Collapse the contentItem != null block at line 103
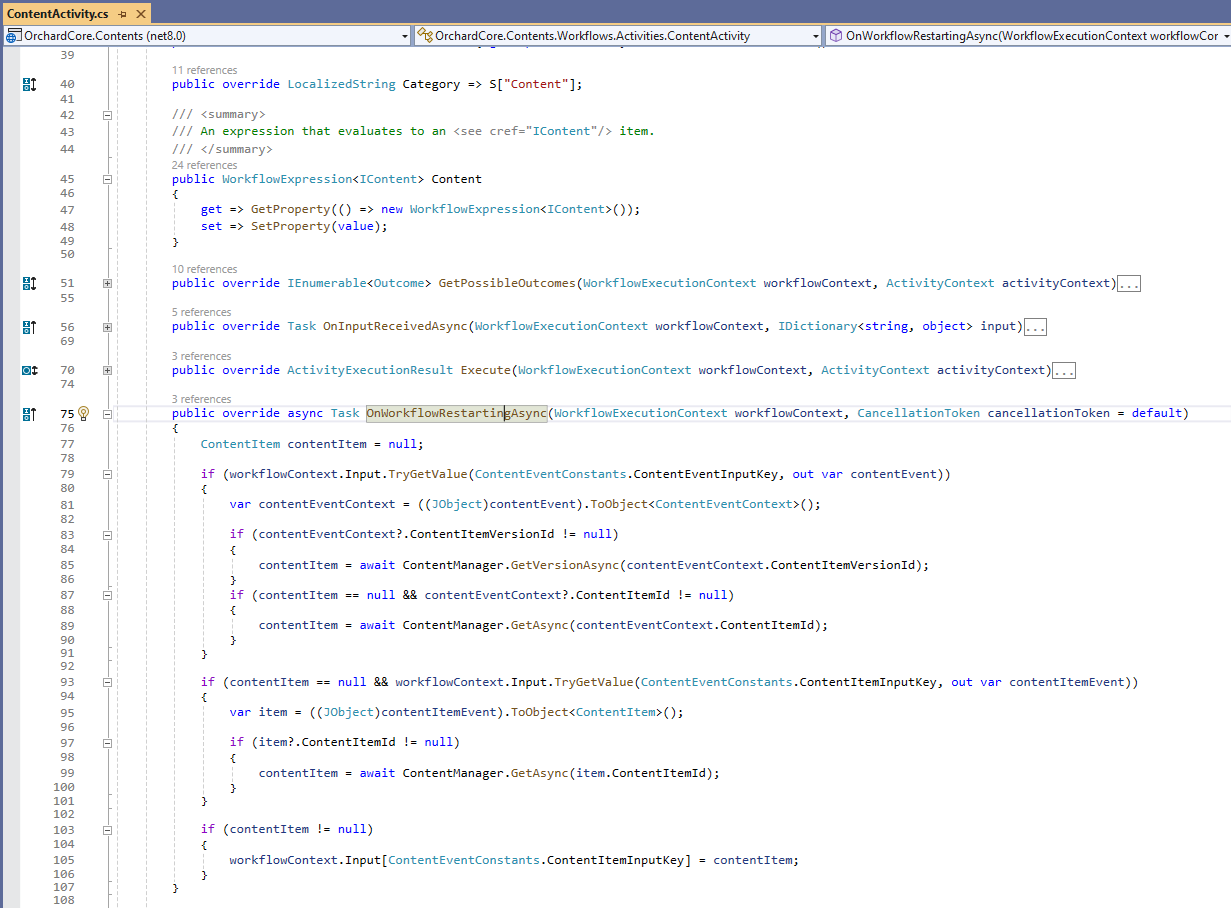 [108, 830]
